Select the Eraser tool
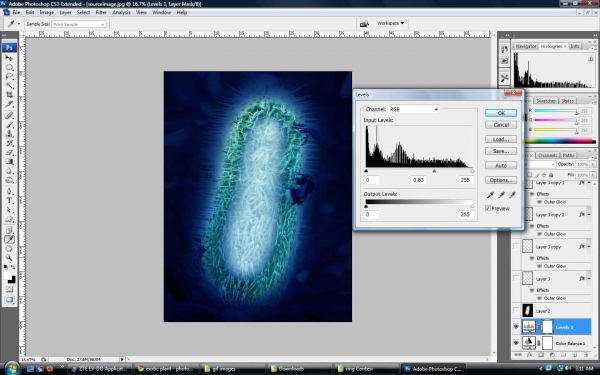 point(9,152)
